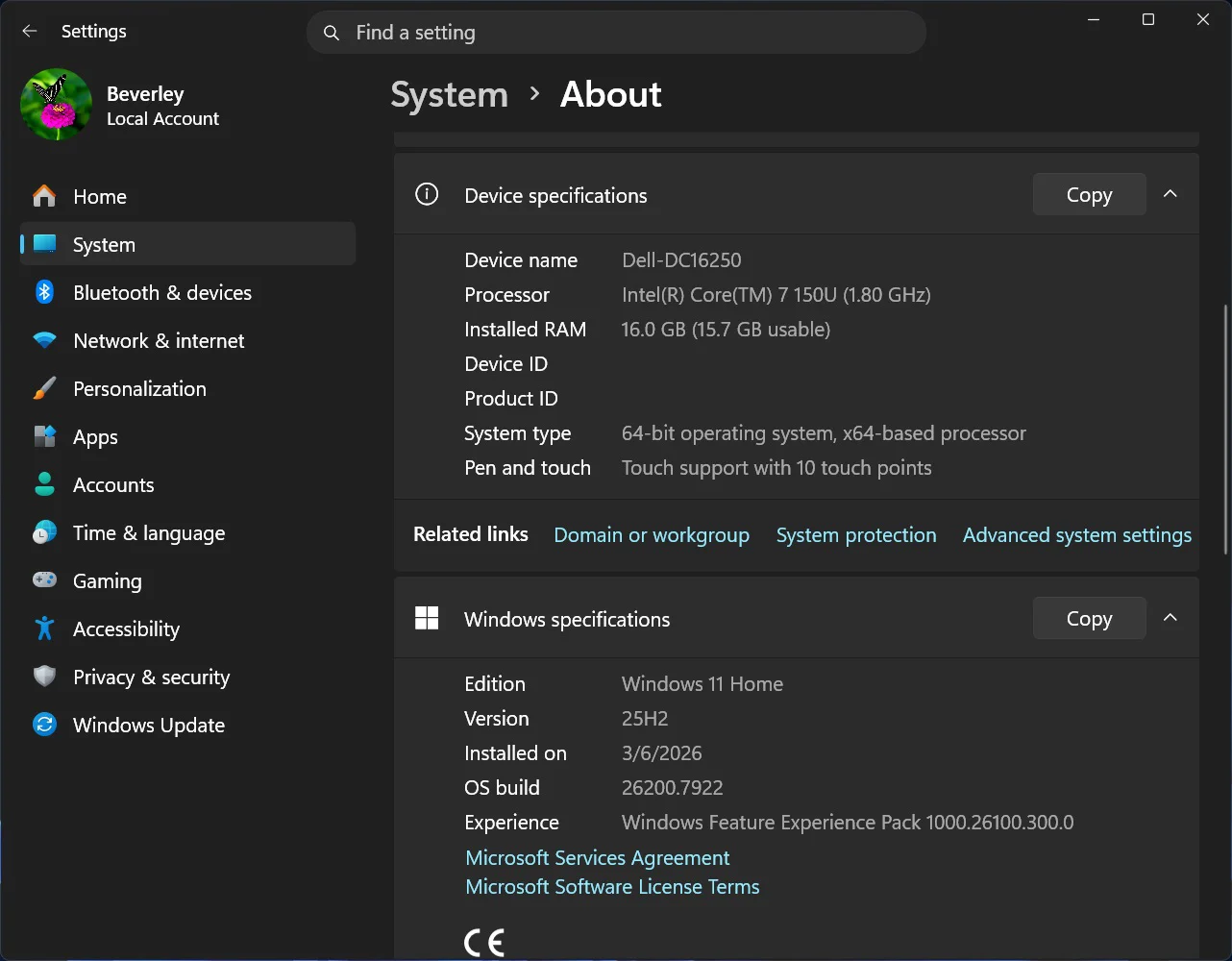The height and width of the screenshot is (961, 1232).
Task: Click the Personalization paintbrush icon
Action: [44, 388]
